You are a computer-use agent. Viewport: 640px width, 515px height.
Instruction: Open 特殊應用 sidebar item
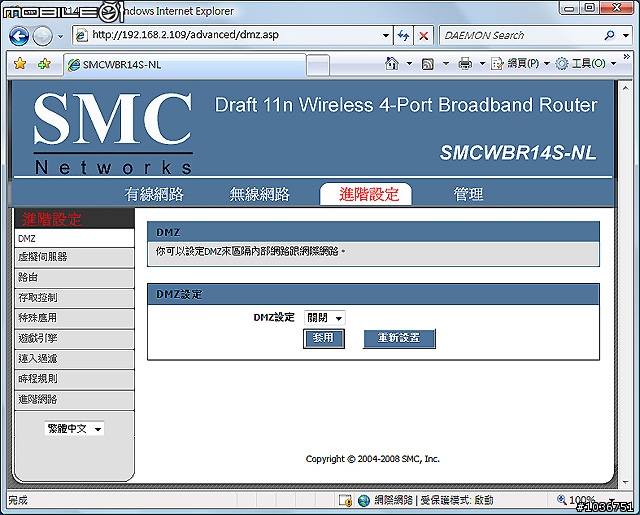pos(74,318)
